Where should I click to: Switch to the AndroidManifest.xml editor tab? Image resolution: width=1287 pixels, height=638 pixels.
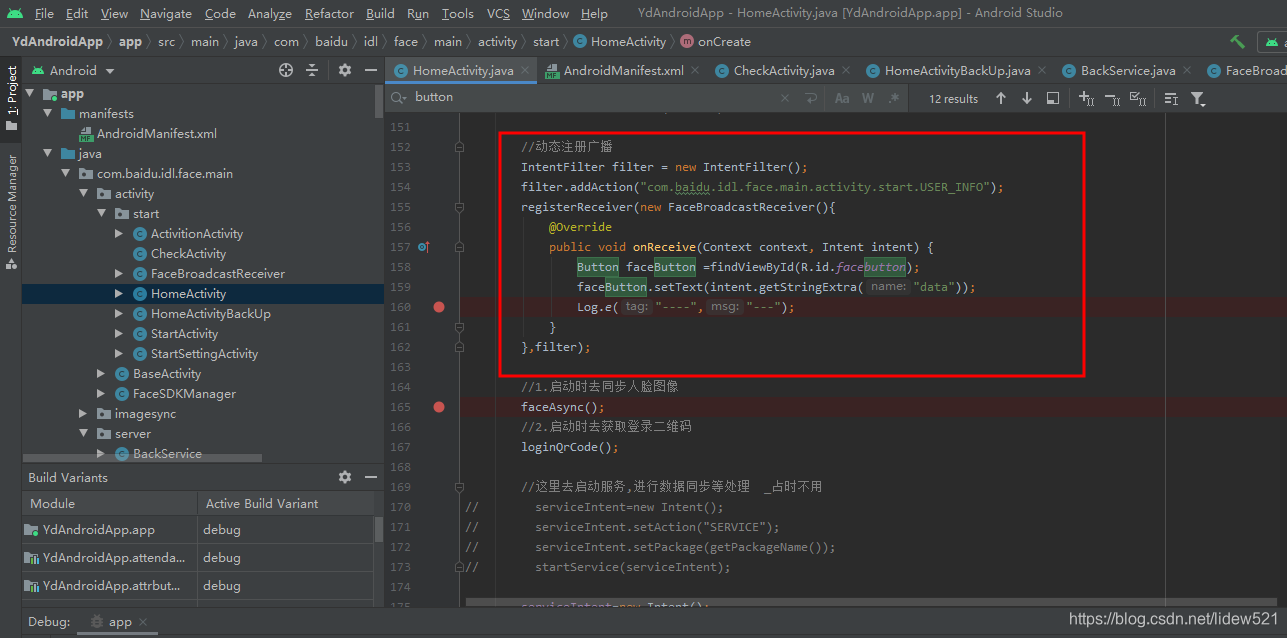(623, 71)
